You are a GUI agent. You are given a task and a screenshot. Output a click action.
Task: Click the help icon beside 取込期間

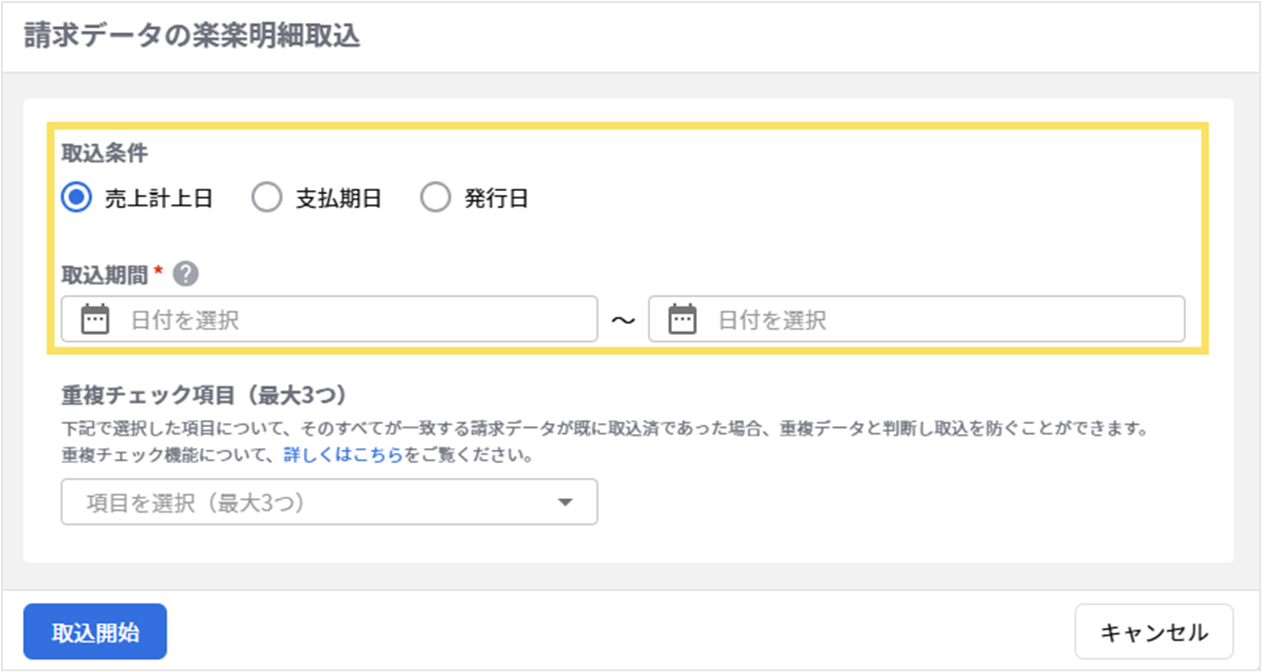point(186,274)
